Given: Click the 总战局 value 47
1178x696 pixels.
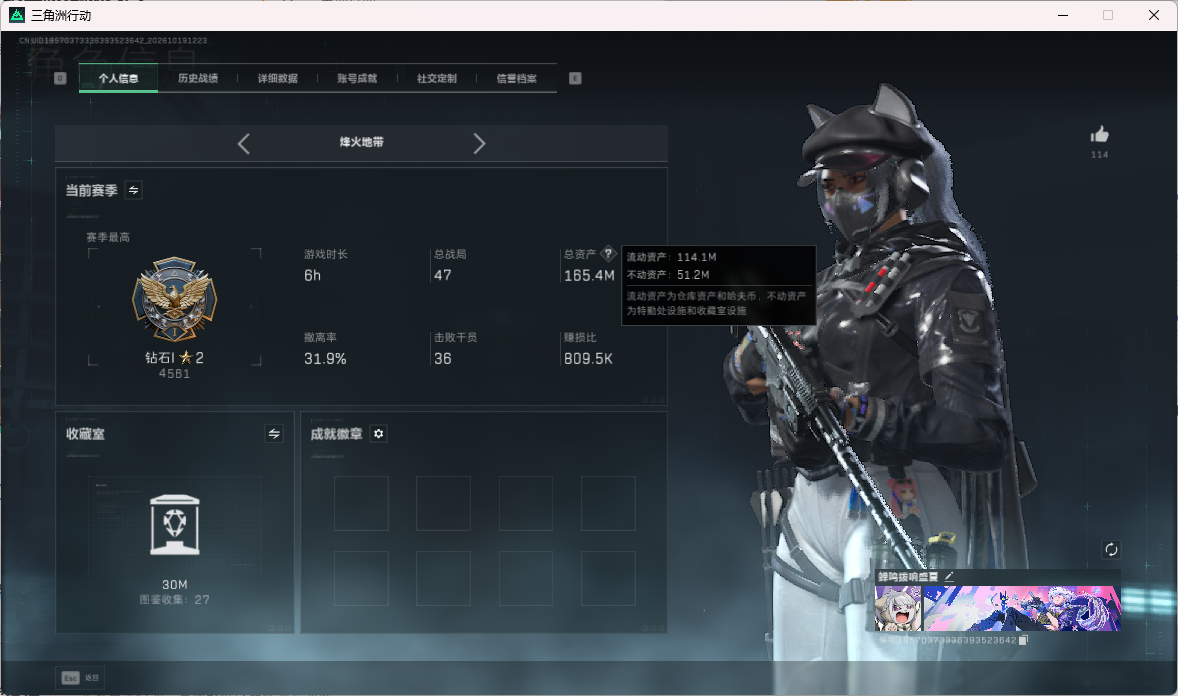Looking at the screenshot, I should pos(443,276).
